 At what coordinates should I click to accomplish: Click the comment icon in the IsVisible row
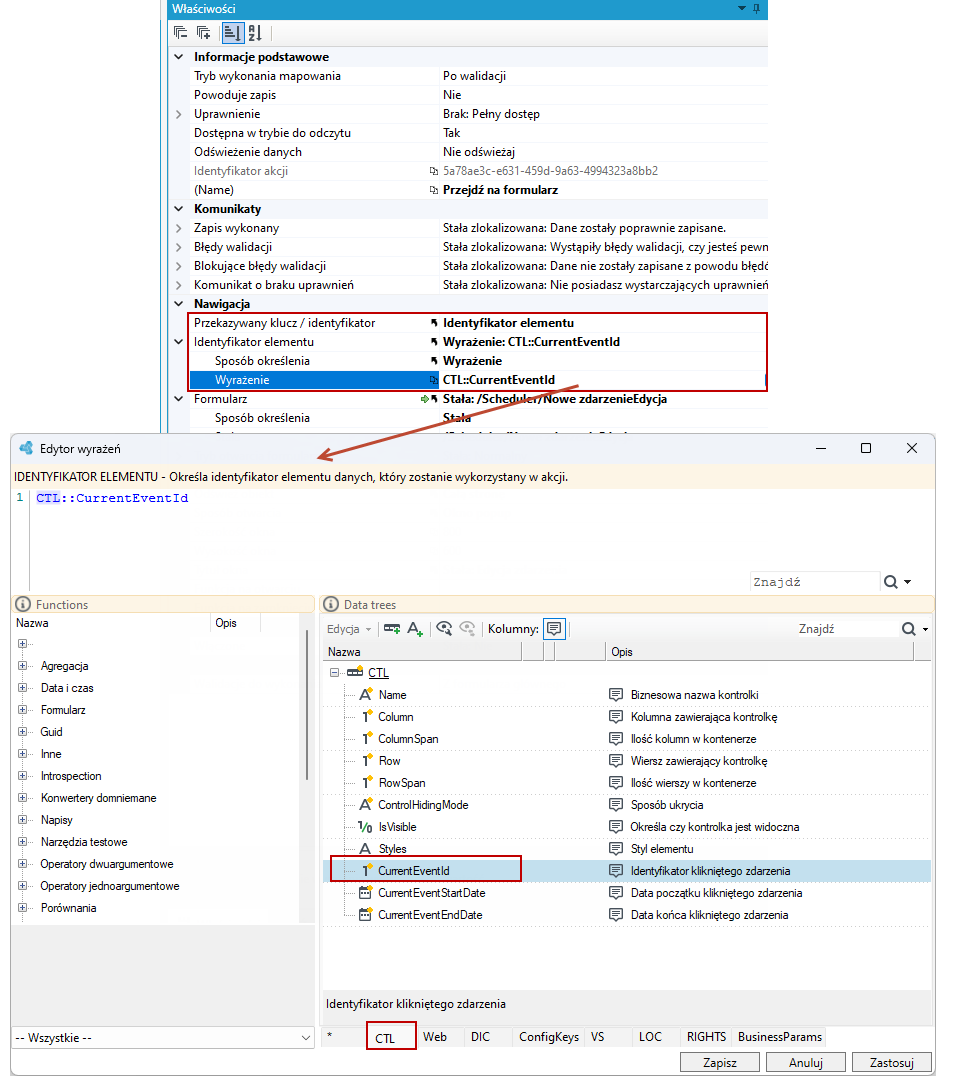pos(616,827)
